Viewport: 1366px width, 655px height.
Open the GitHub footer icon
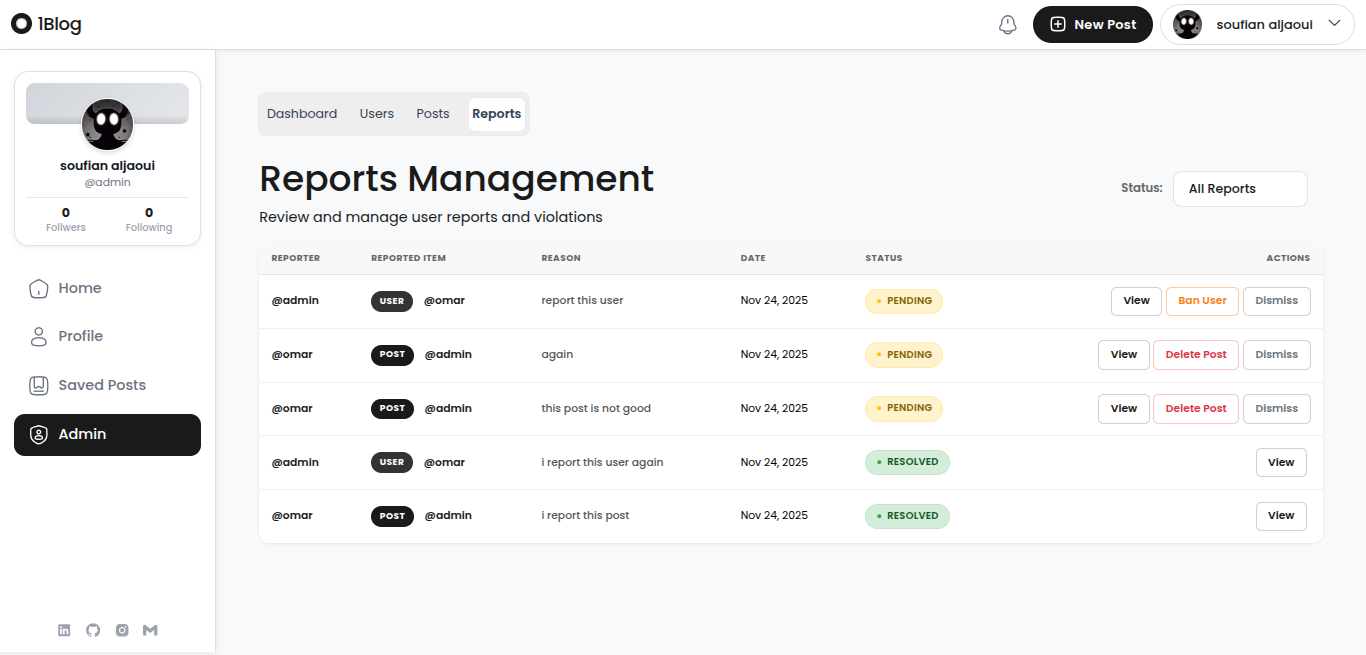[93, 630]
